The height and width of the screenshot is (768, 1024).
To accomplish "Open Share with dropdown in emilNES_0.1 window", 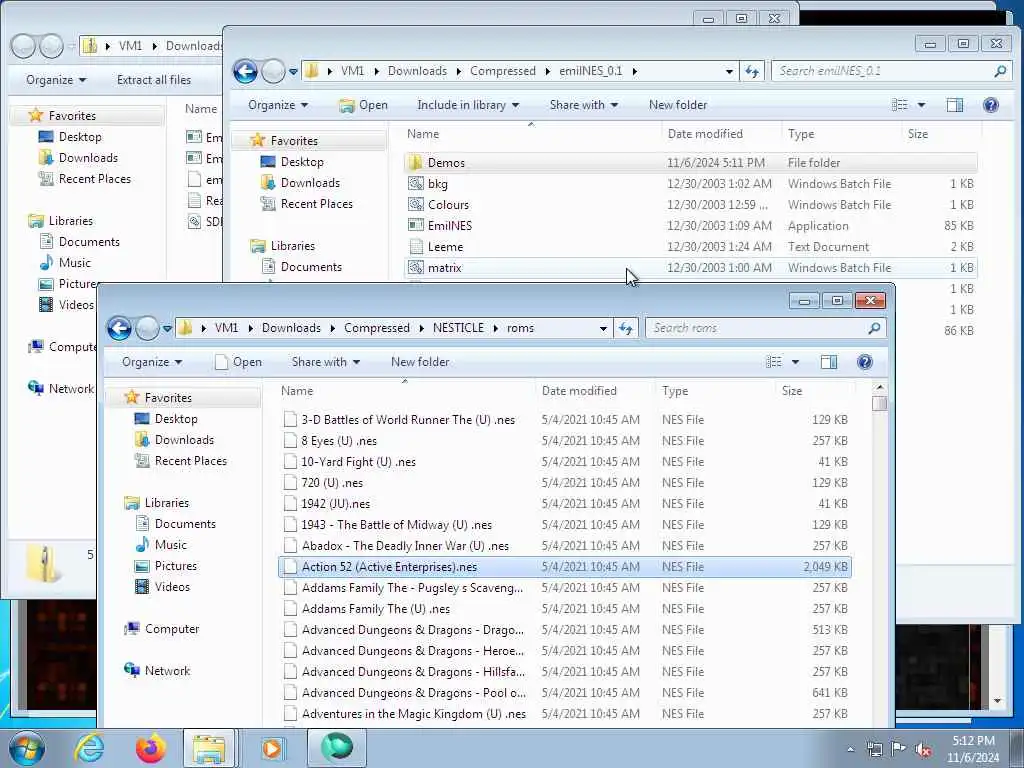I will point(583,105).
